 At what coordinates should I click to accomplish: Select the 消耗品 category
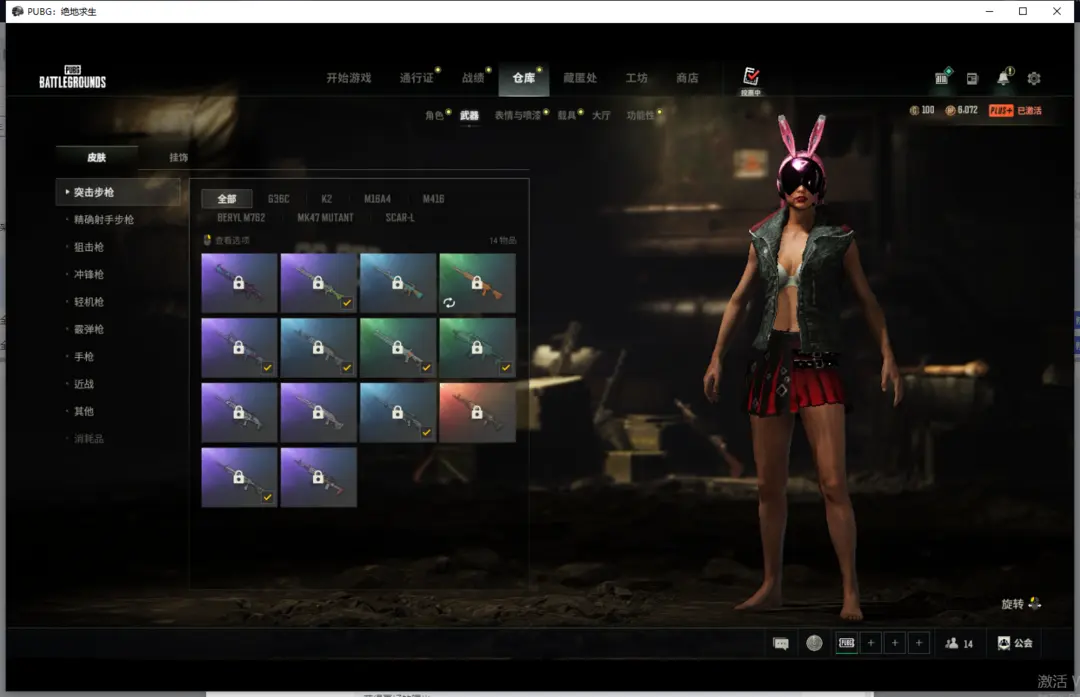click(x=89, y=439)
